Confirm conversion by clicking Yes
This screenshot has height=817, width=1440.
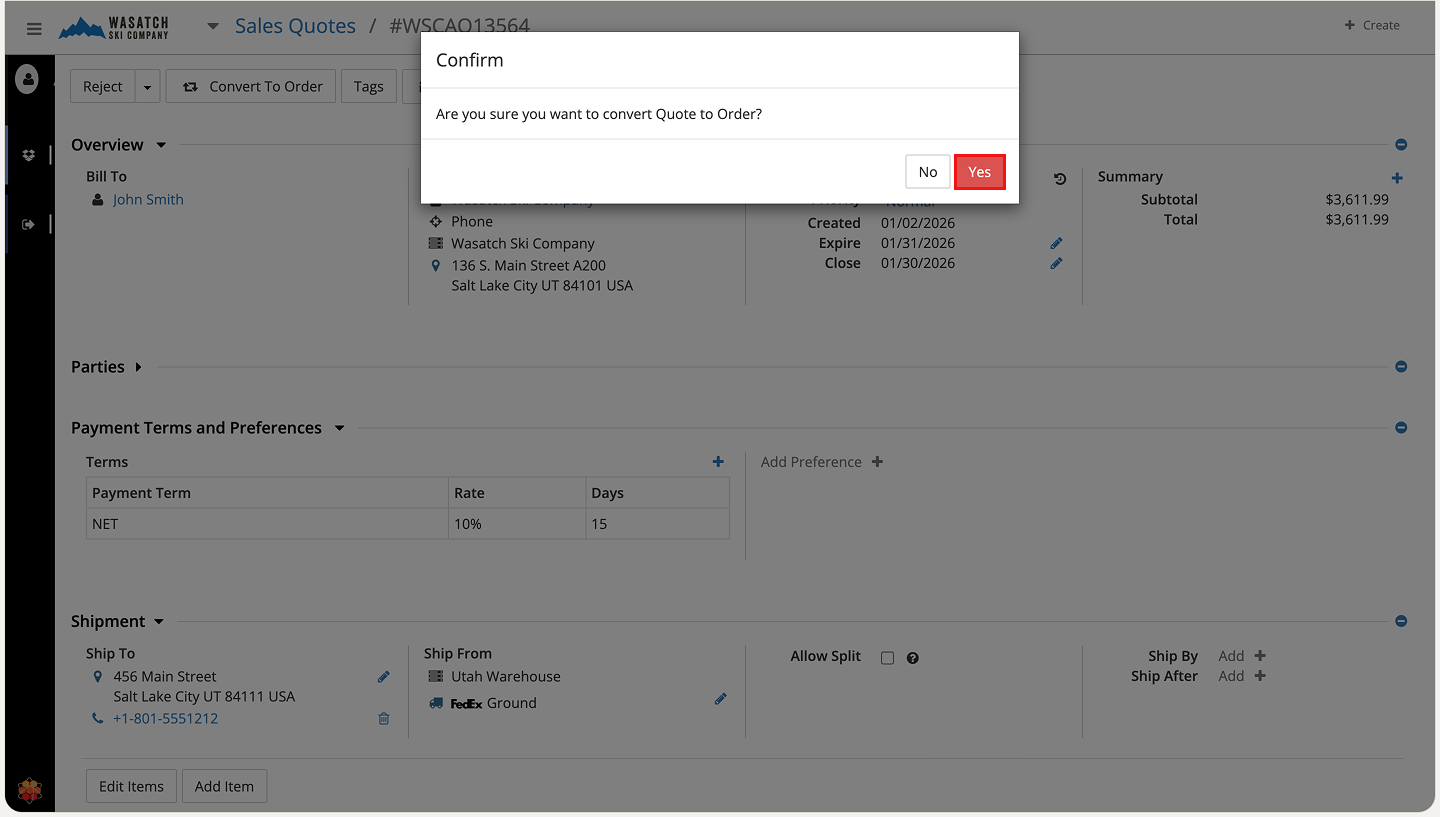[x=979, y=172]
